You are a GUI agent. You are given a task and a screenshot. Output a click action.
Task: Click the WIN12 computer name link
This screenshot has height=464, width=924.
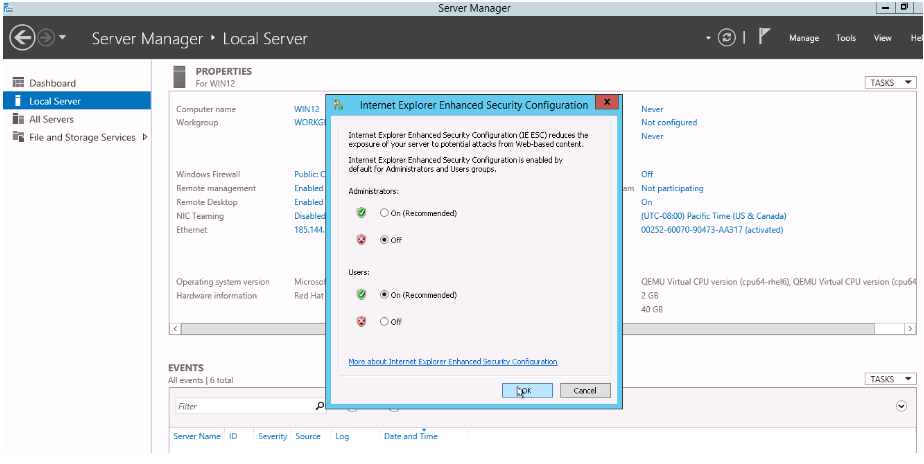click(306, 109)
